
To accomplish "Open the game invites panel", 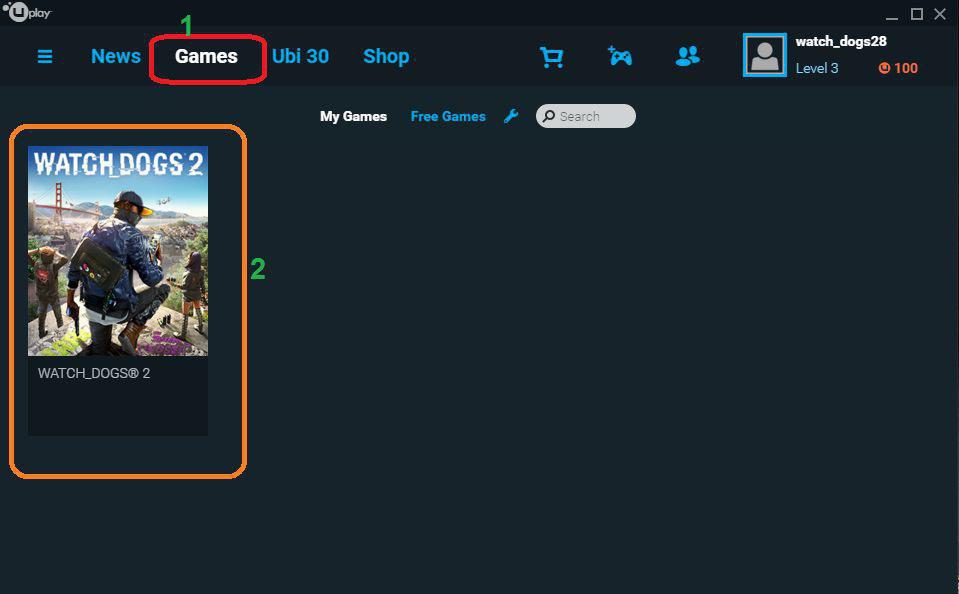I will (x=620, y=57).
